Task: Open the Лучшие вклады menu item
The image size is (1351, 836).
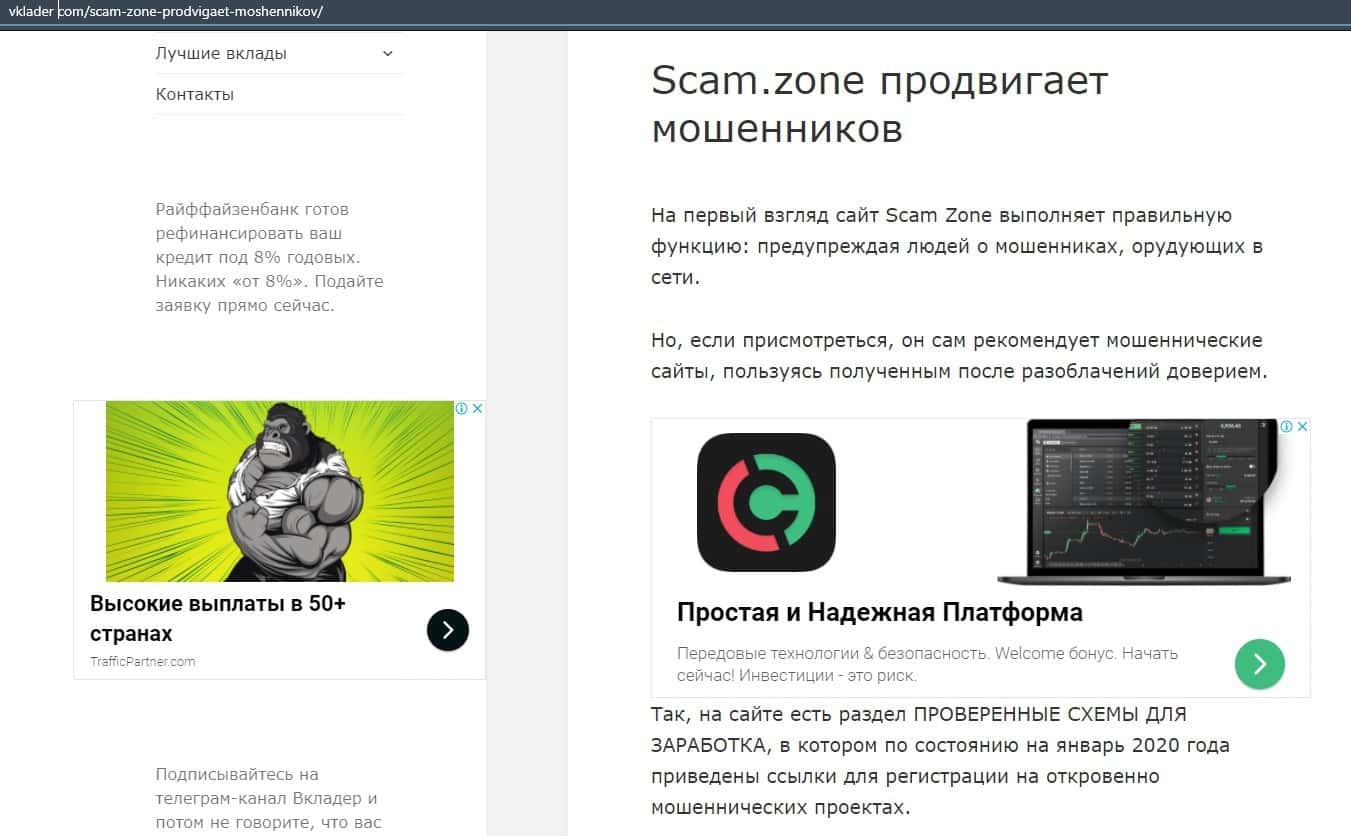Action: point(221,54)
